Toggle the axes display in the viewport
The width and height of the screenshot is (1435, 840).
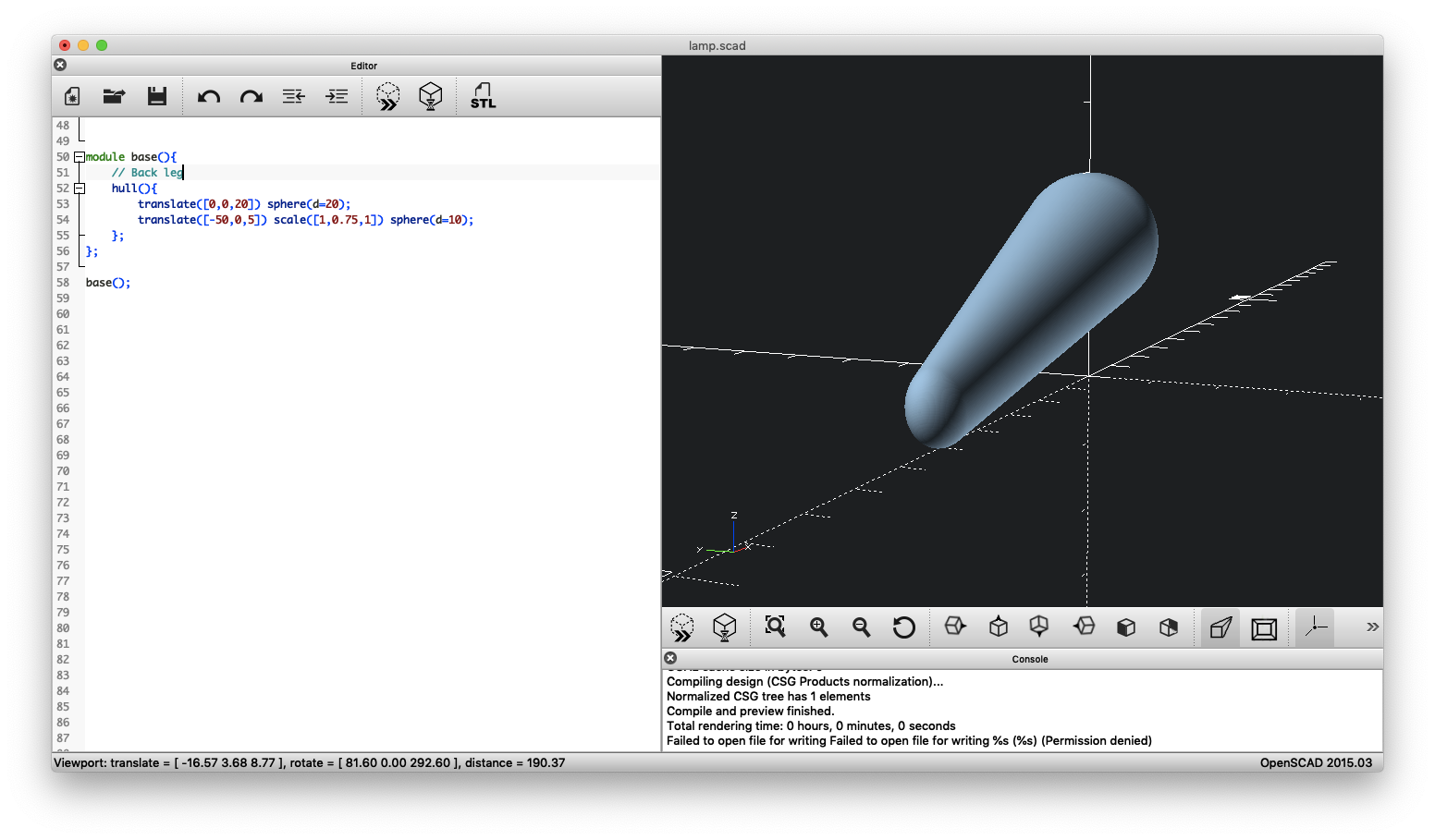click(1314, 627)
